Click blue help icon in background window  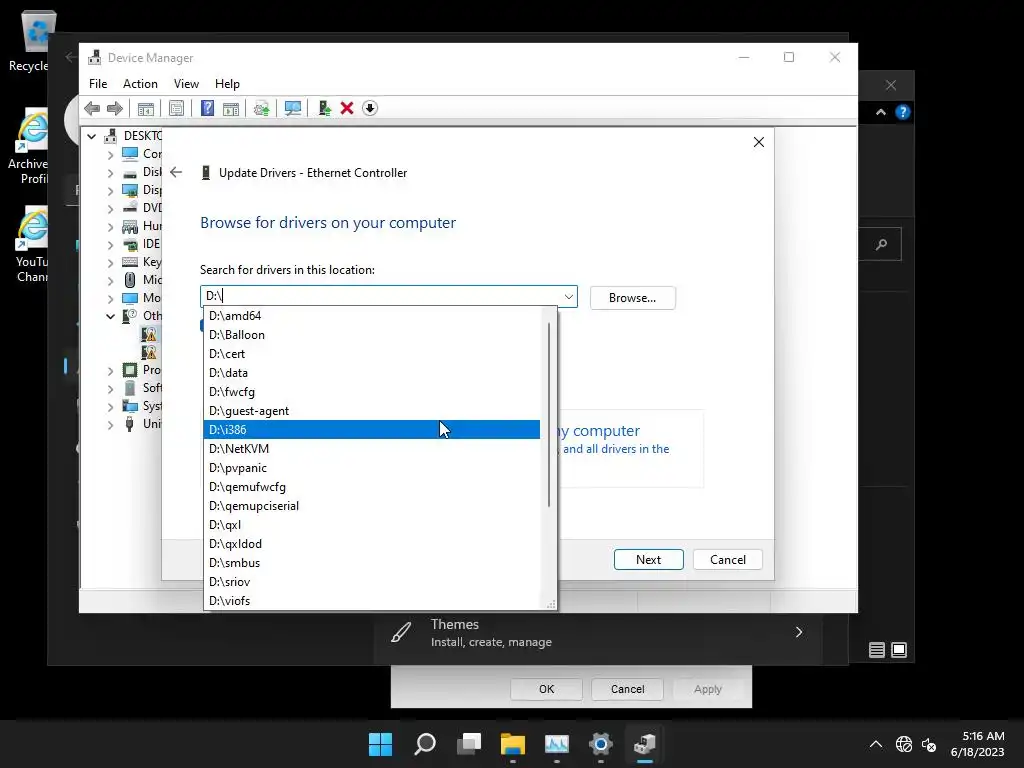pos(903,112)
